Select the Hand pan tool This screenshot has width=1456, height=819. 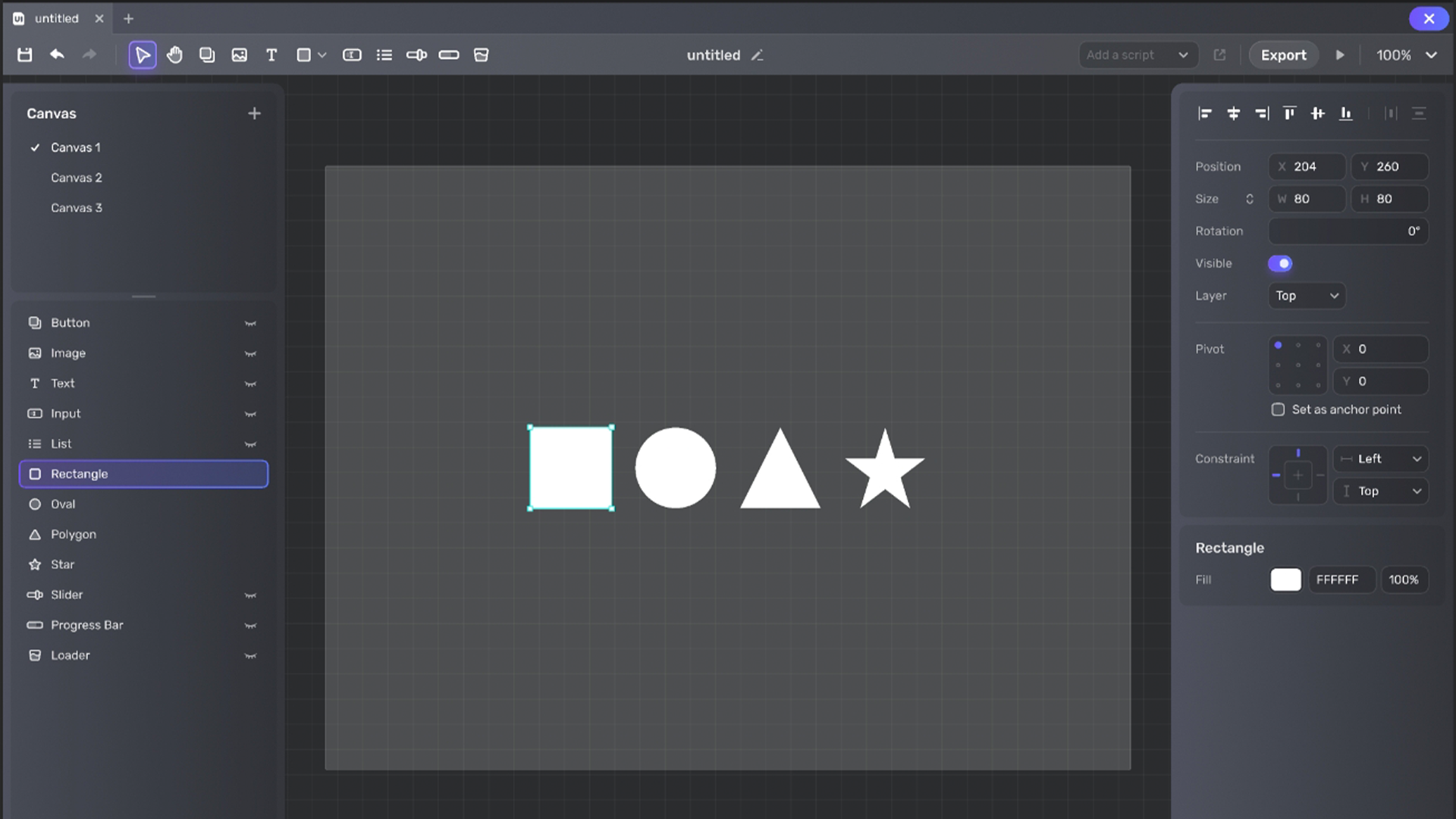click(175, 55)
